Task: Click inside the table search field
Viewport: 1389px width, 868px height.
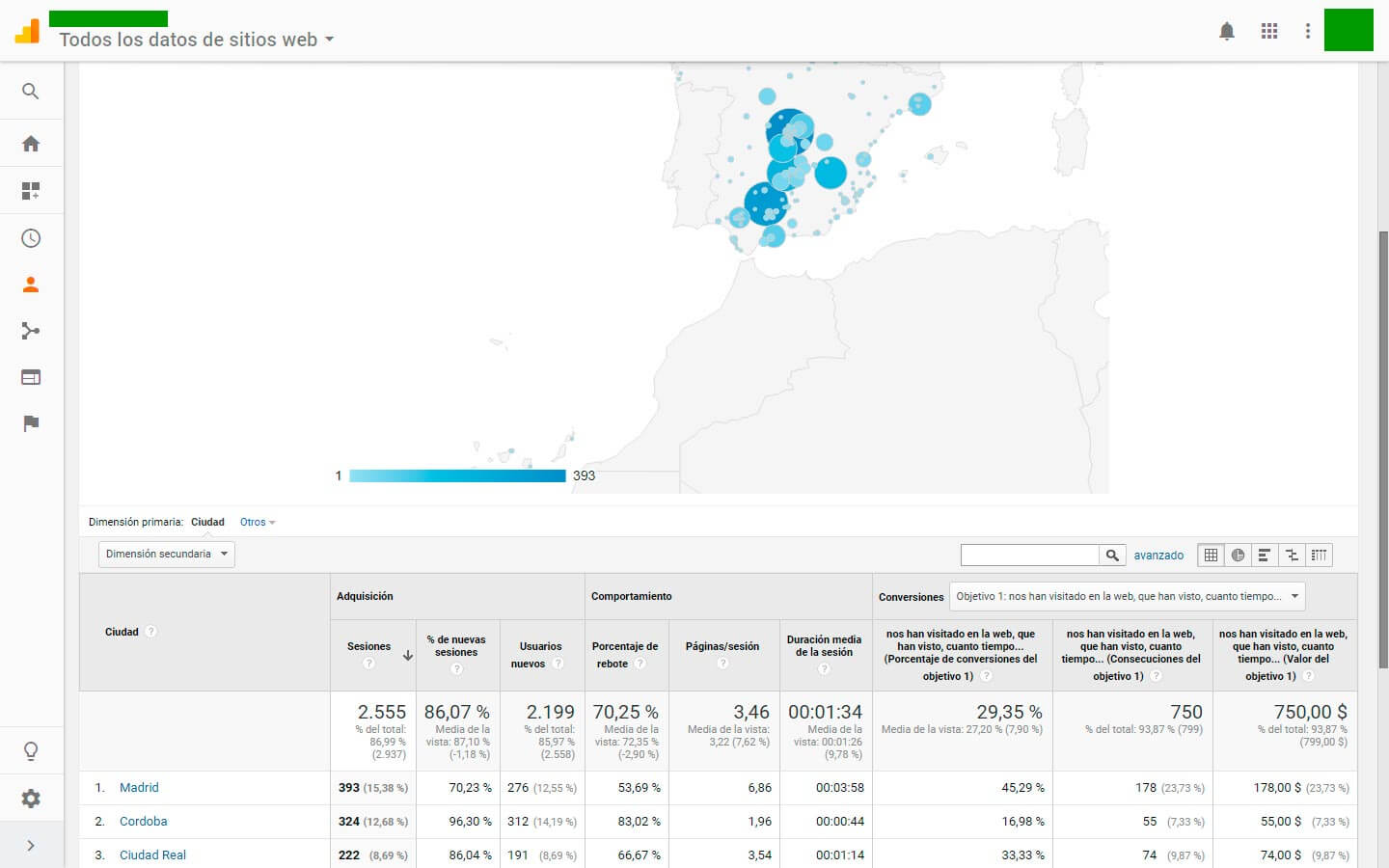Action: [1030, 555]
